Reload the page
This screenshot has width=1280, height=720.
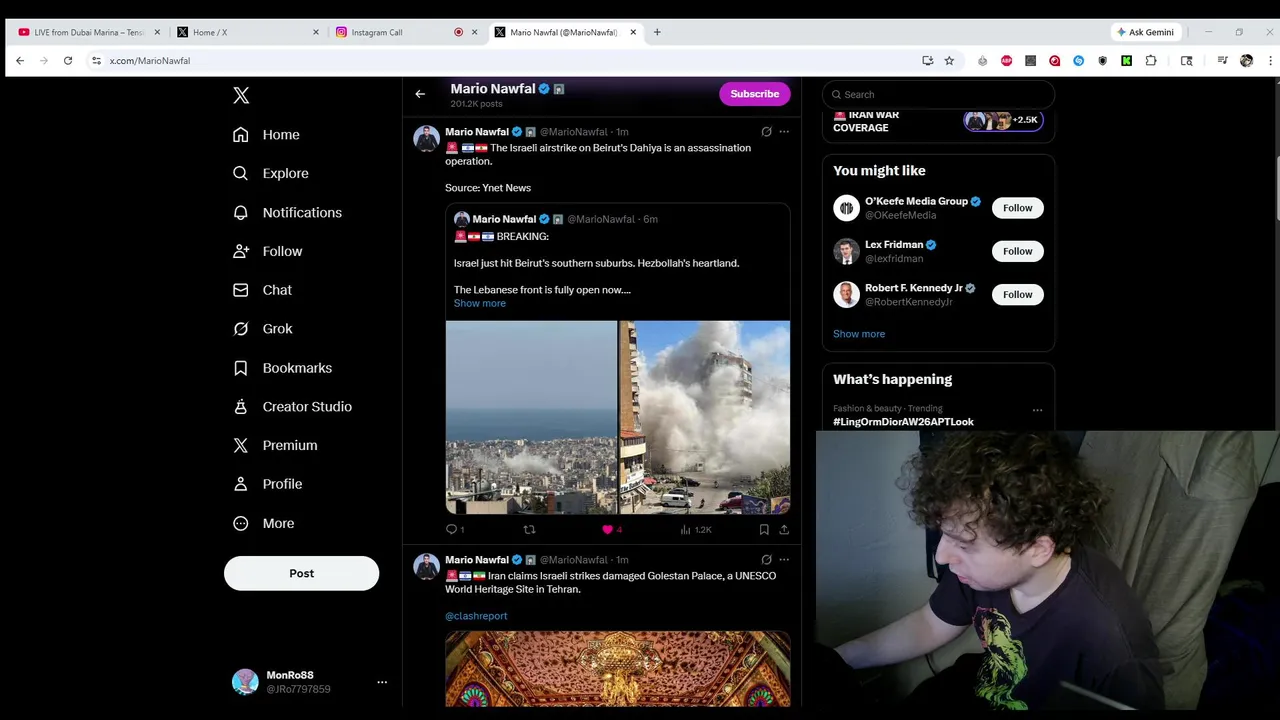pyautogui.click(x=68, y=61)
